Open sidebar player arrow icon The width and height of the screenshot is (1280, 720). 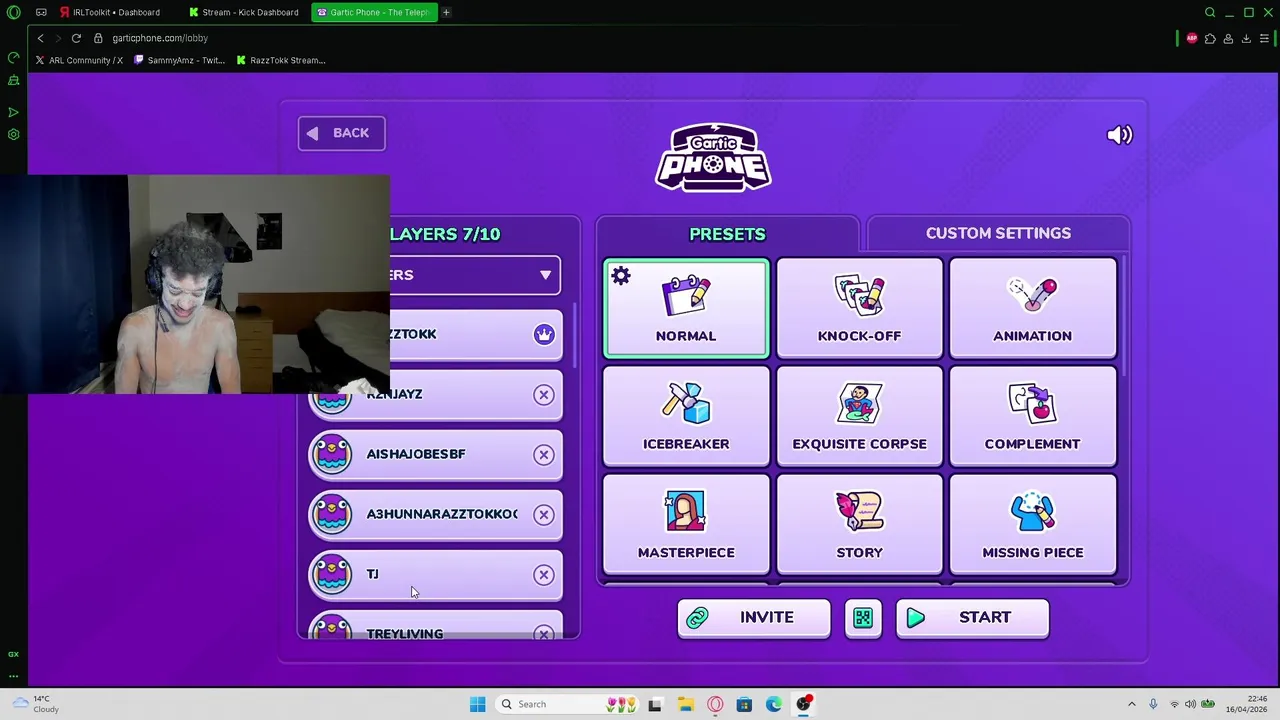click(14, 112)
